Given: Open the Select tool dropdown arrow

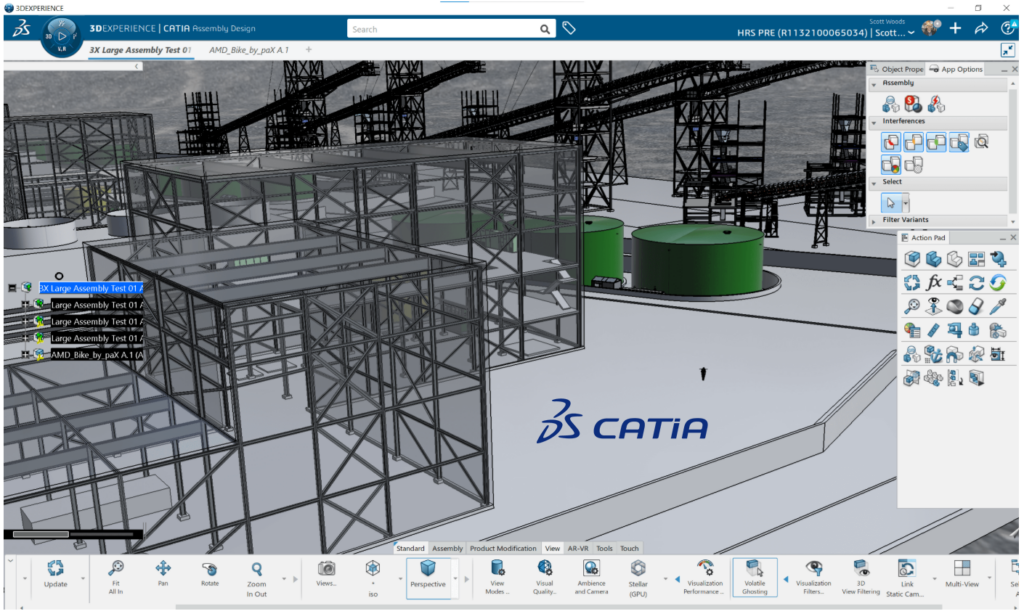Looking at the screenshot, I should pos(906,204).
